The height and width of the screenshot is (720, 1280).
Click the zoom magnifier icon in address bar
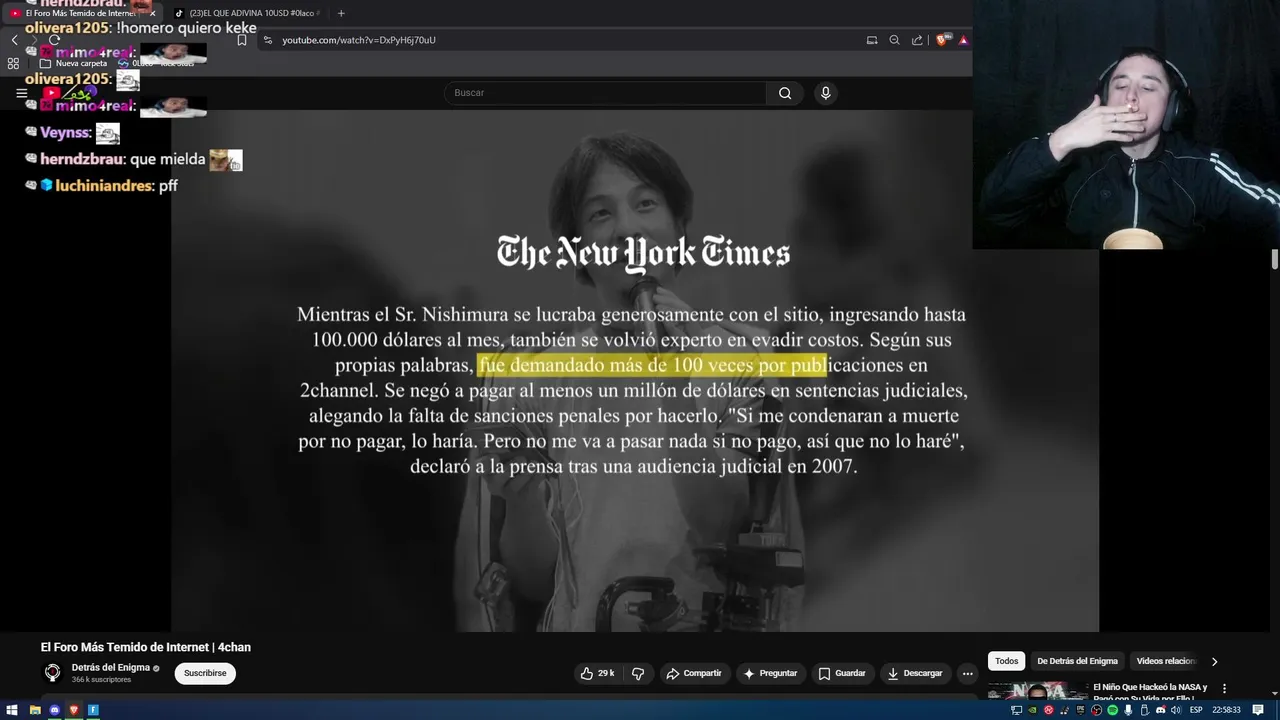(x=894, y=40)
